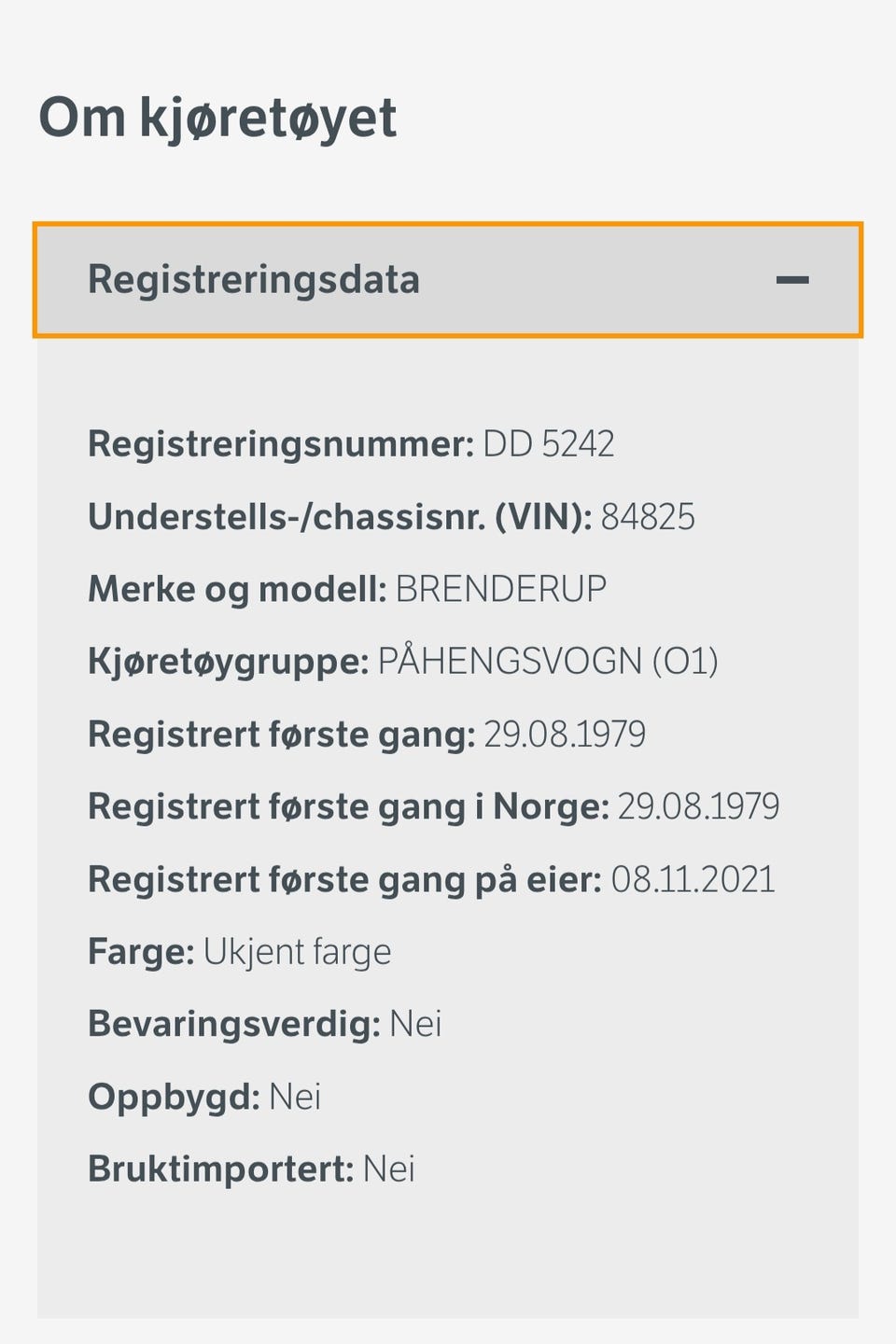Click the "Registrert første gang i Norge" label
Viewport: 896px width, 1344px height.
348,807
